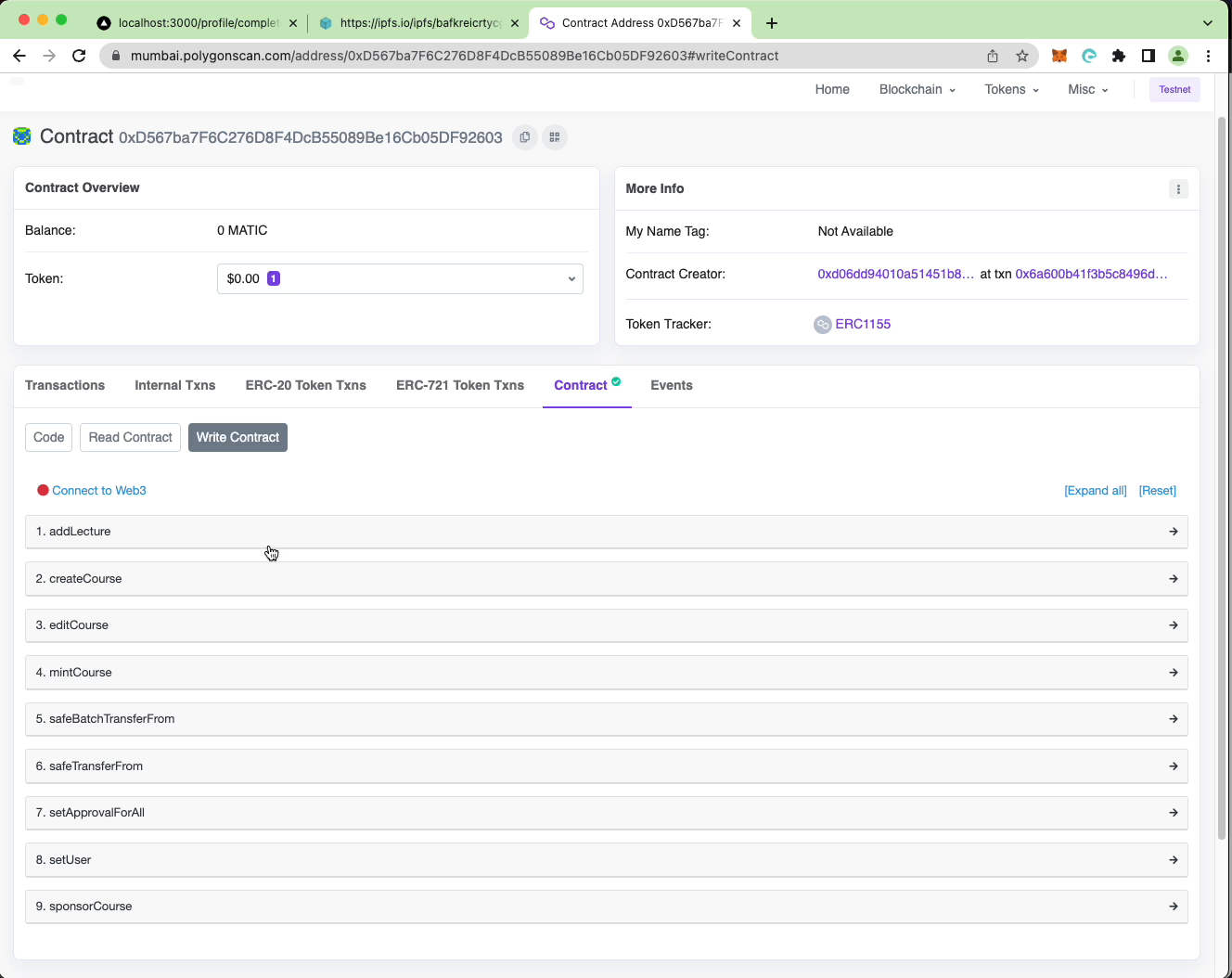The width and height of the screenshot is (1232, 978).
Task: Click Expand all link
Action: click(1096, 491)
